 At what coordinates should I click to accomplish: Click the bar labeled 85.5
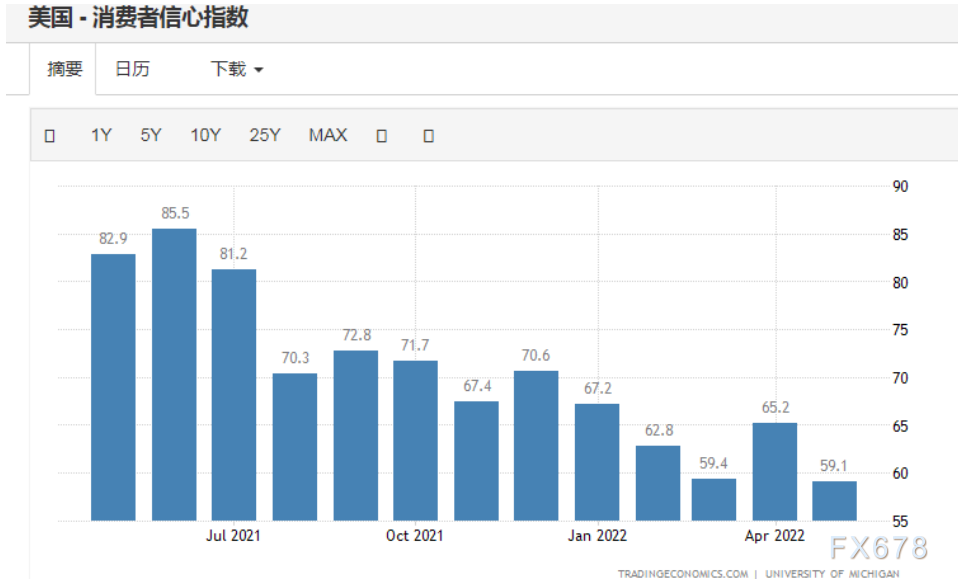(x=174, y=375)
